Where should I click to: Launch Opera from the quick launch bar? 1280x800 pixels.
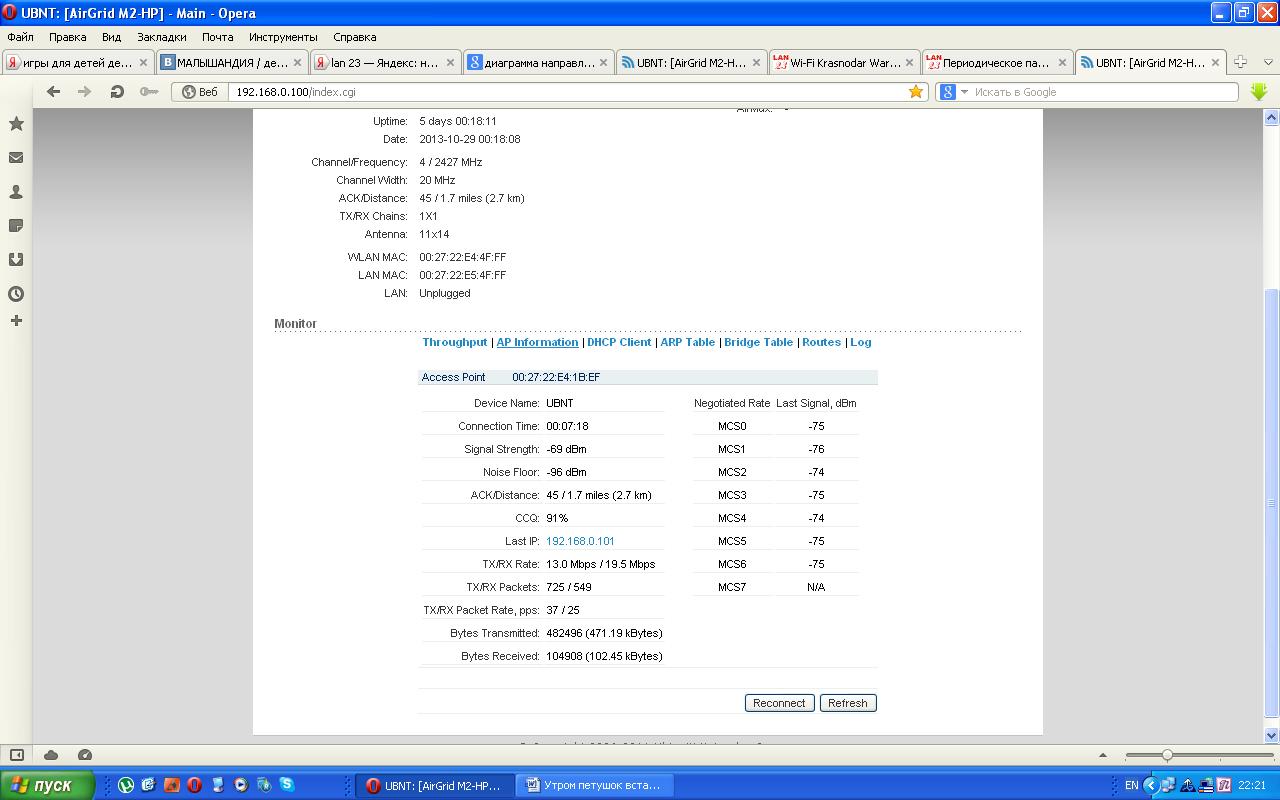coord(195,785)
